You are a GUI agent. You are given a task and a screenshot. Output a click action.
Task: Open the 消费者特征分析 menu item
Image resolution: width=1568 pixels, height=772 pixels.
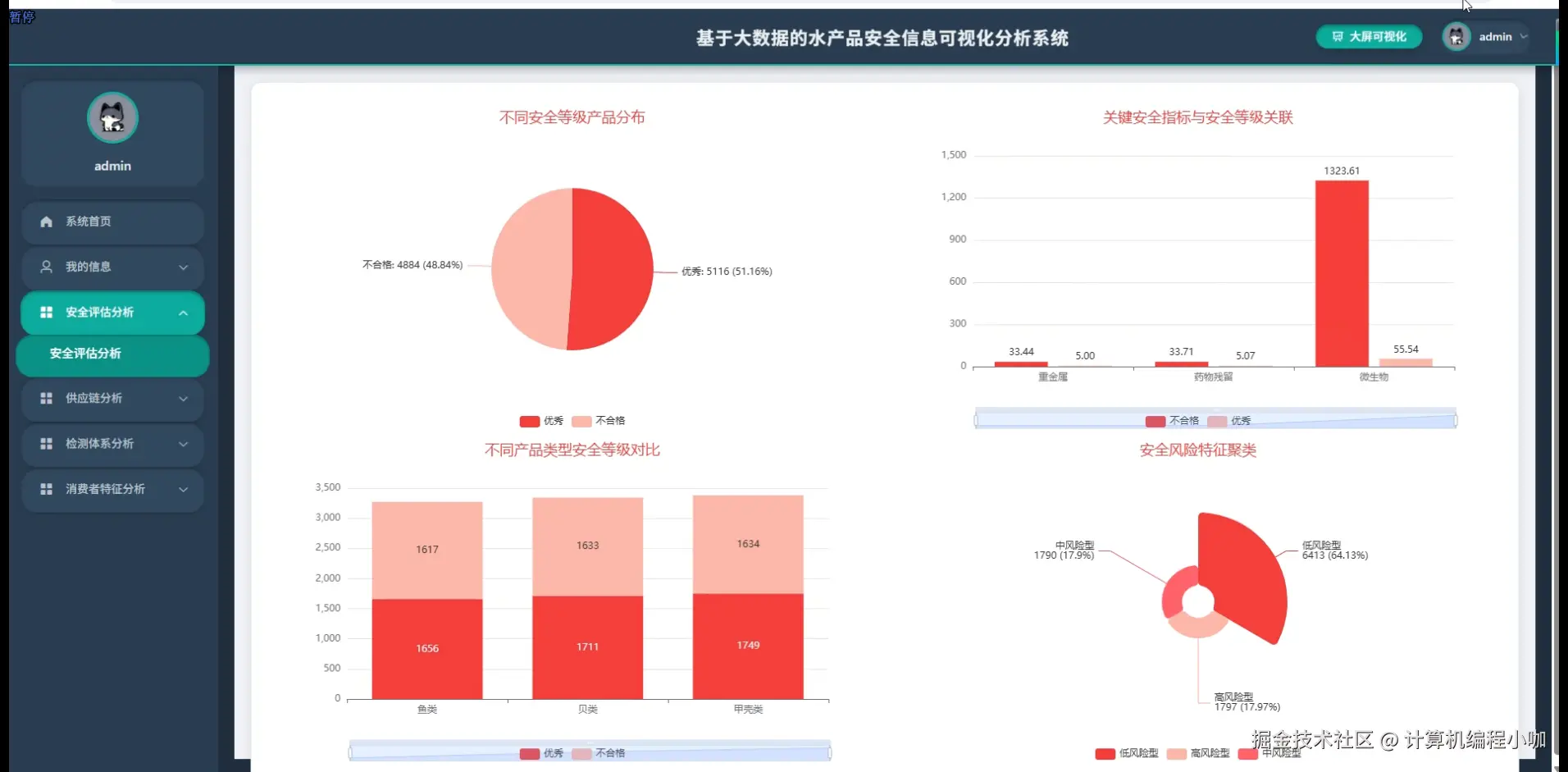[x=112, y=489]
